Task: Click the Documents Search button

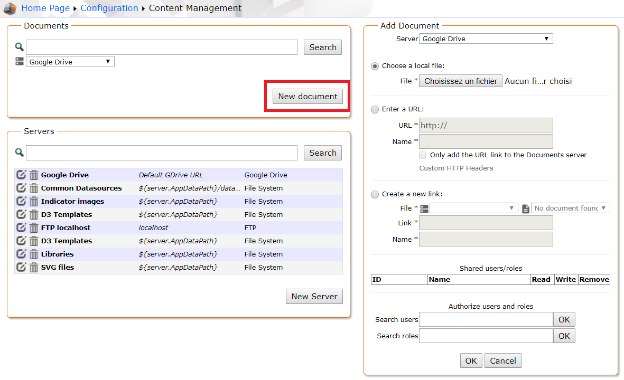Action: pyautogui.click(x=323, y=47)
